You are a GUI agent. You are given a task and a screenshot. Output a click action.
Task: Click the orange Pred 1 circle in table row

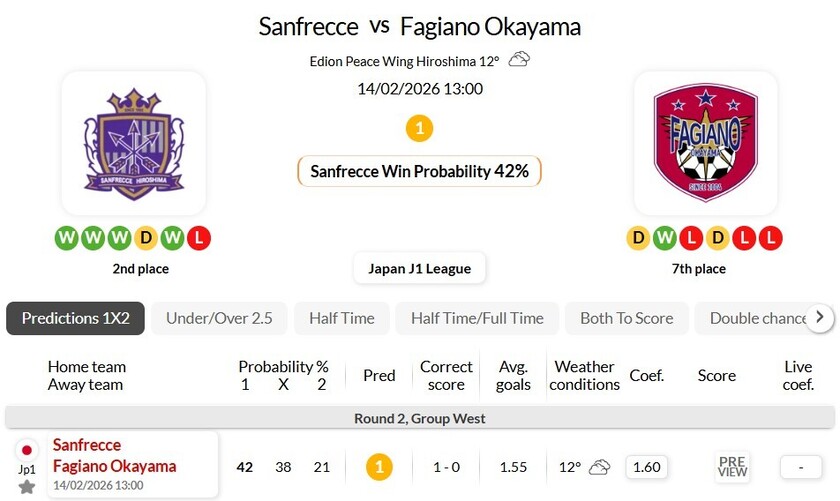click(379, 467)
